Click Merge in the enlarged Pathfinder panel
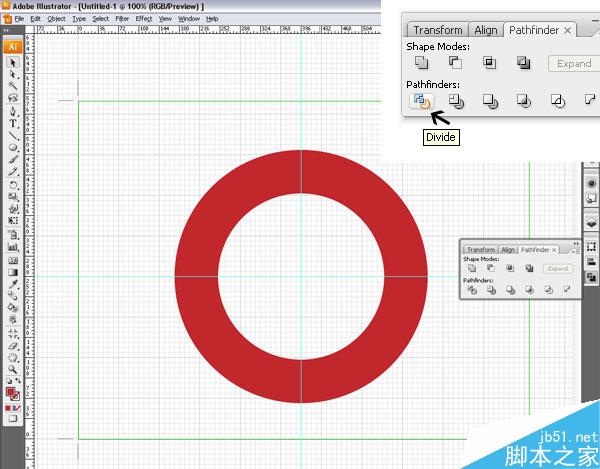The height and width of the screenshot is (469, 600). tap(490, 101)
